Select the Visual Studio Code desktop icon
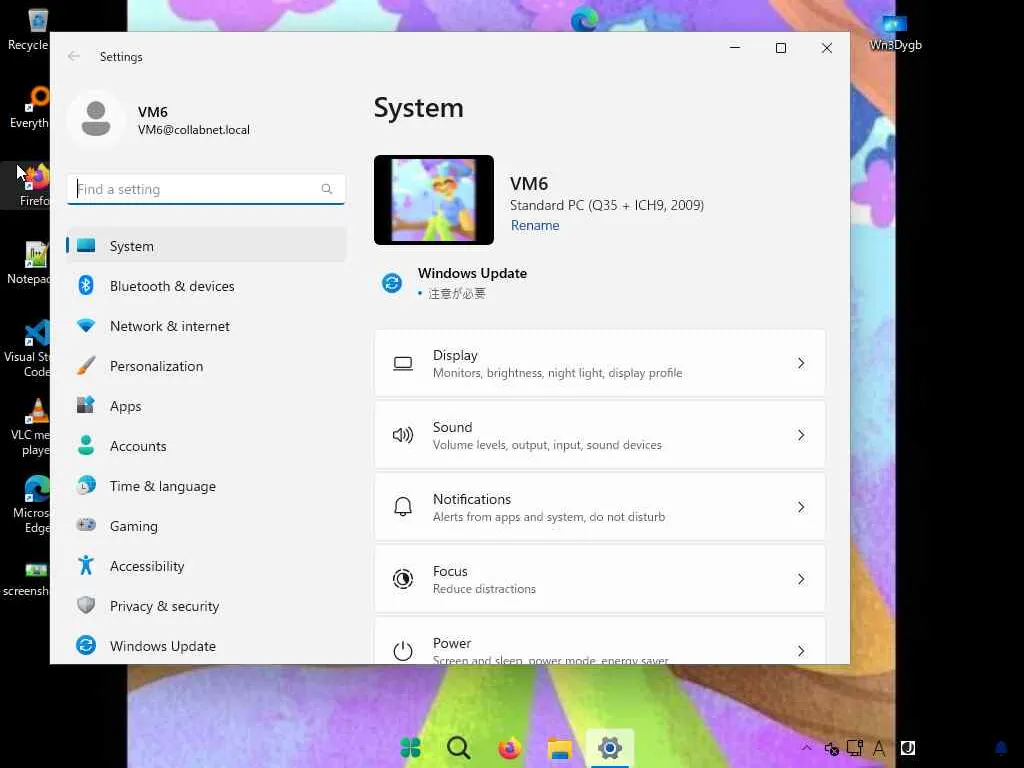Viewport: 1024px width, 768px height. tap(27, 349)
